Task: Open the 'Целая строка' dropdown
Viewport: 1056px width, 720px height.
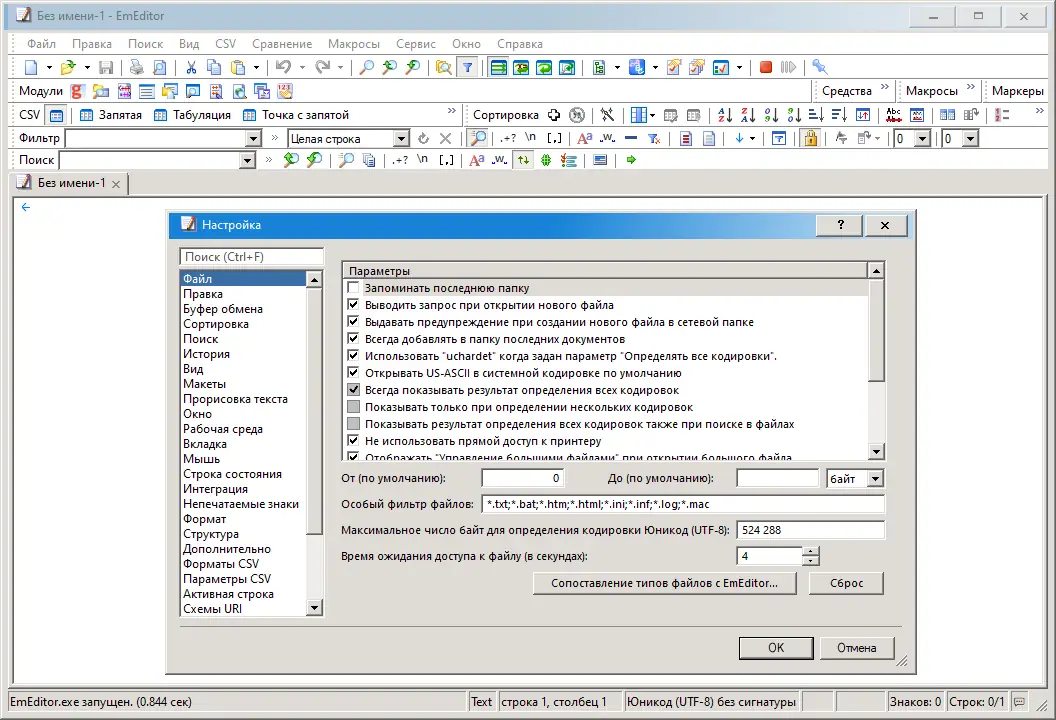Action: point(401,139)
